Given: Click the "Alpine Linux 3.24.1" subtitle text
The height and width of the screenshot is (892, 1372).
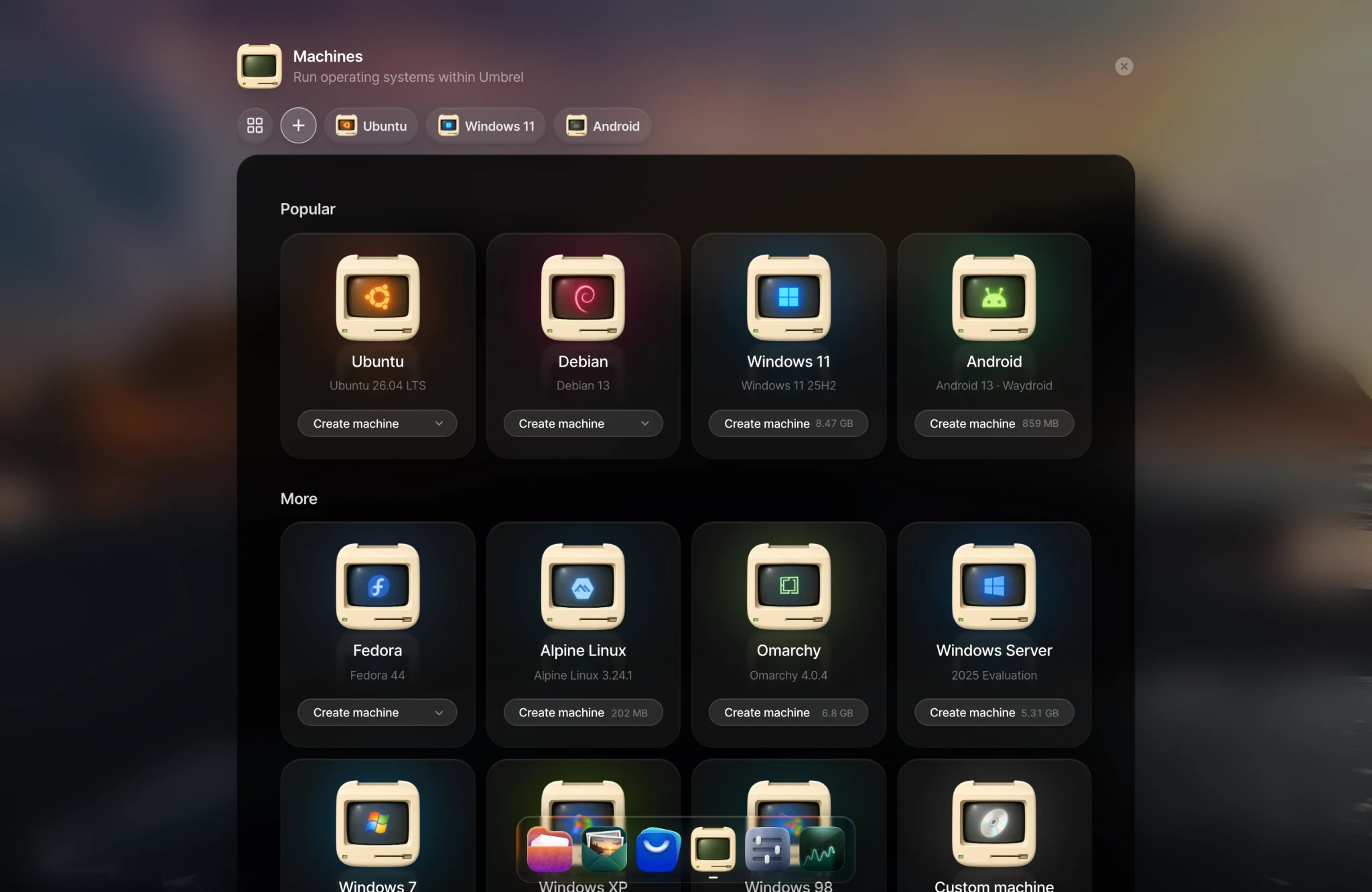Looking at the screenshot, I should tap(583, 675).
